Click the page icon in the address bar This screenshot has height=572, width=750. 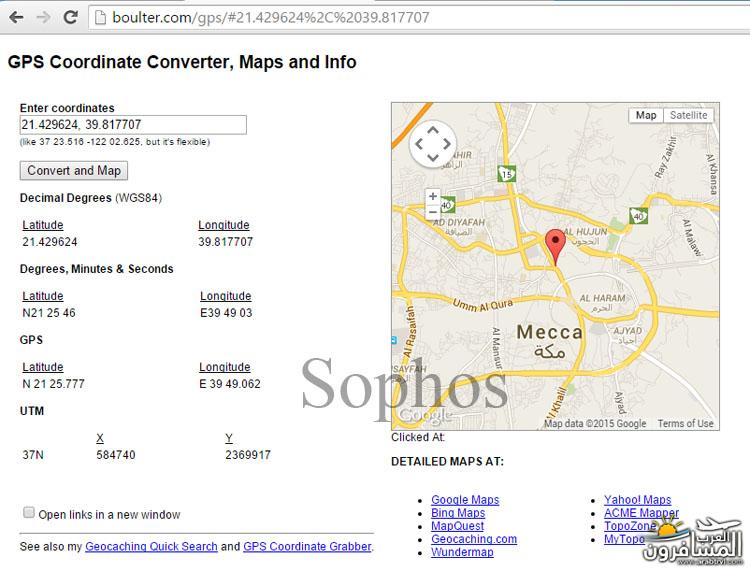tap(100, 18)
